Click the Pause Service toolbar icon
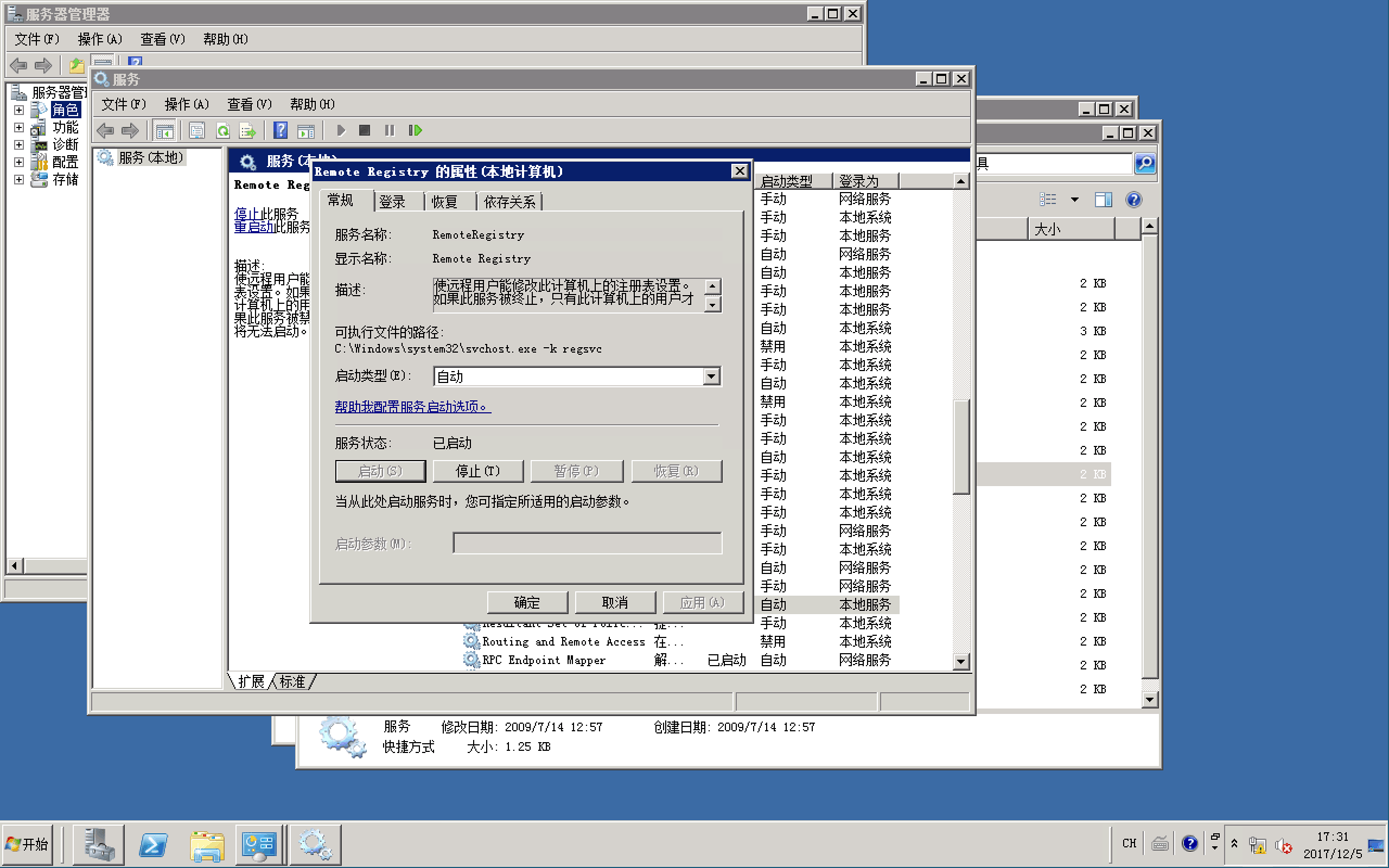Screen dimensions: 1389x868 tap(390, 131)
